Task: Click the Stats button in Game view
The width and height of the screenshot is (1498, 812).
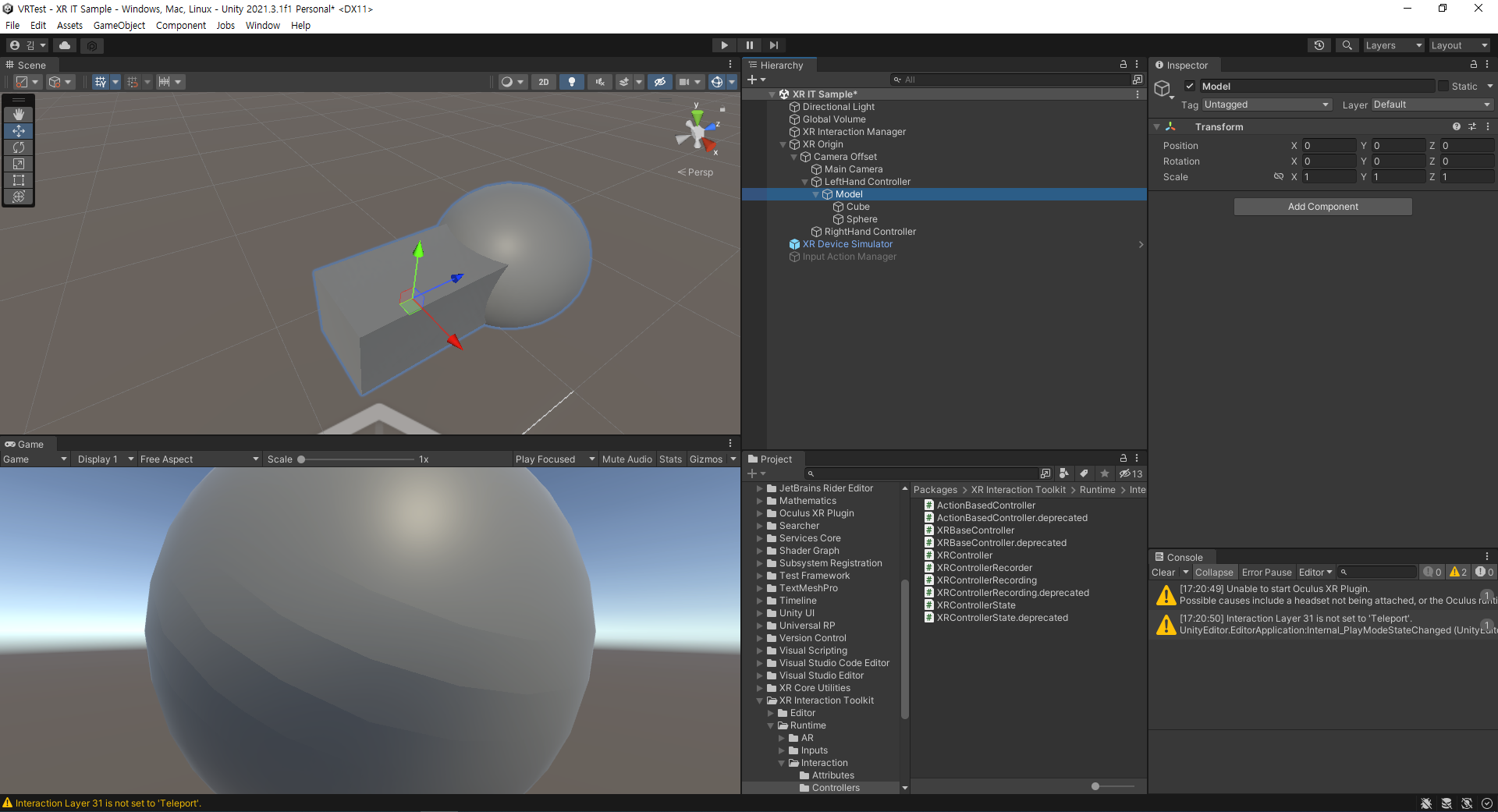Action: pyautogui.click(x=670, y=459)
